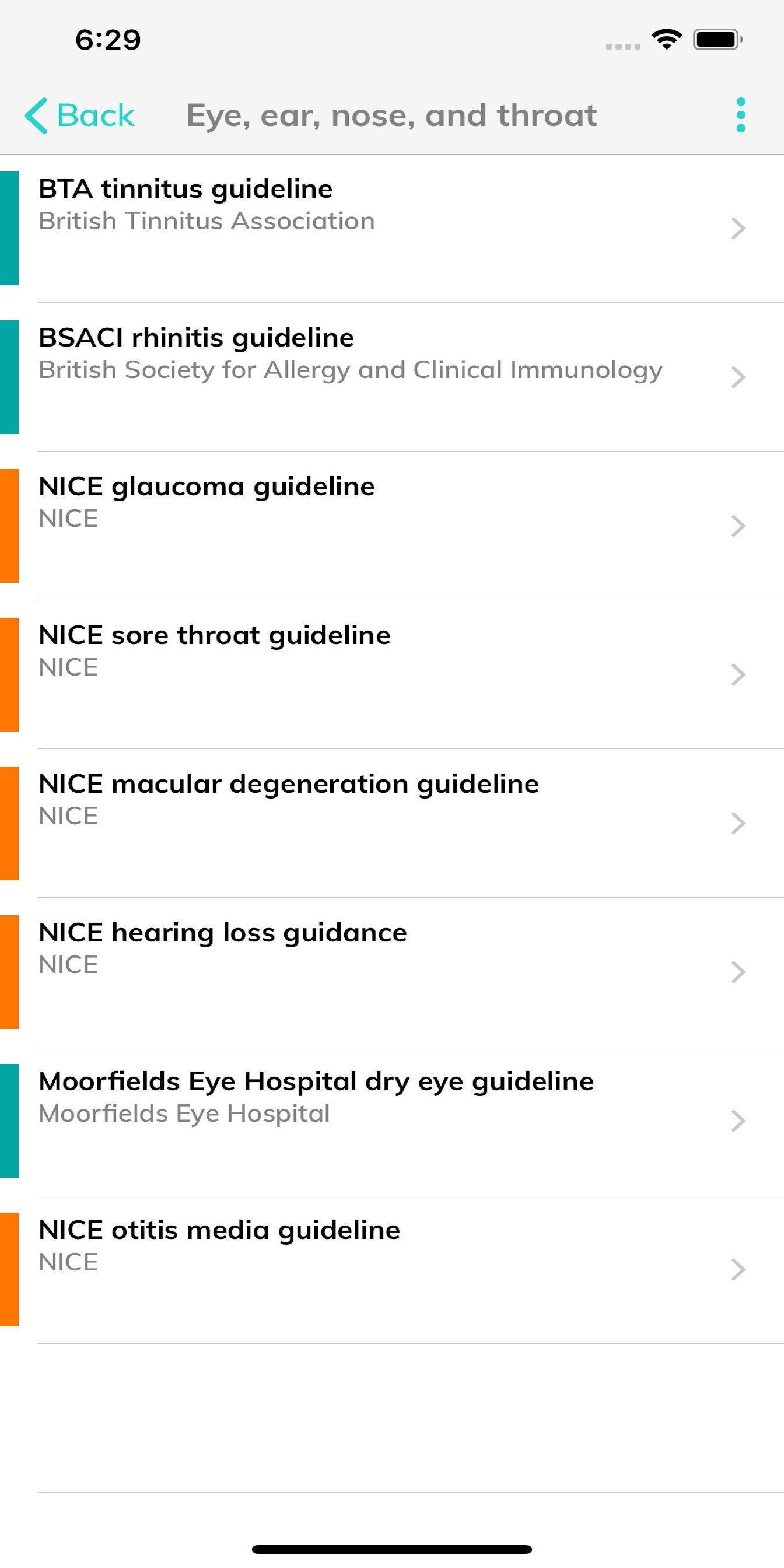Tap the Back arrow icon

tap(37, 115)
